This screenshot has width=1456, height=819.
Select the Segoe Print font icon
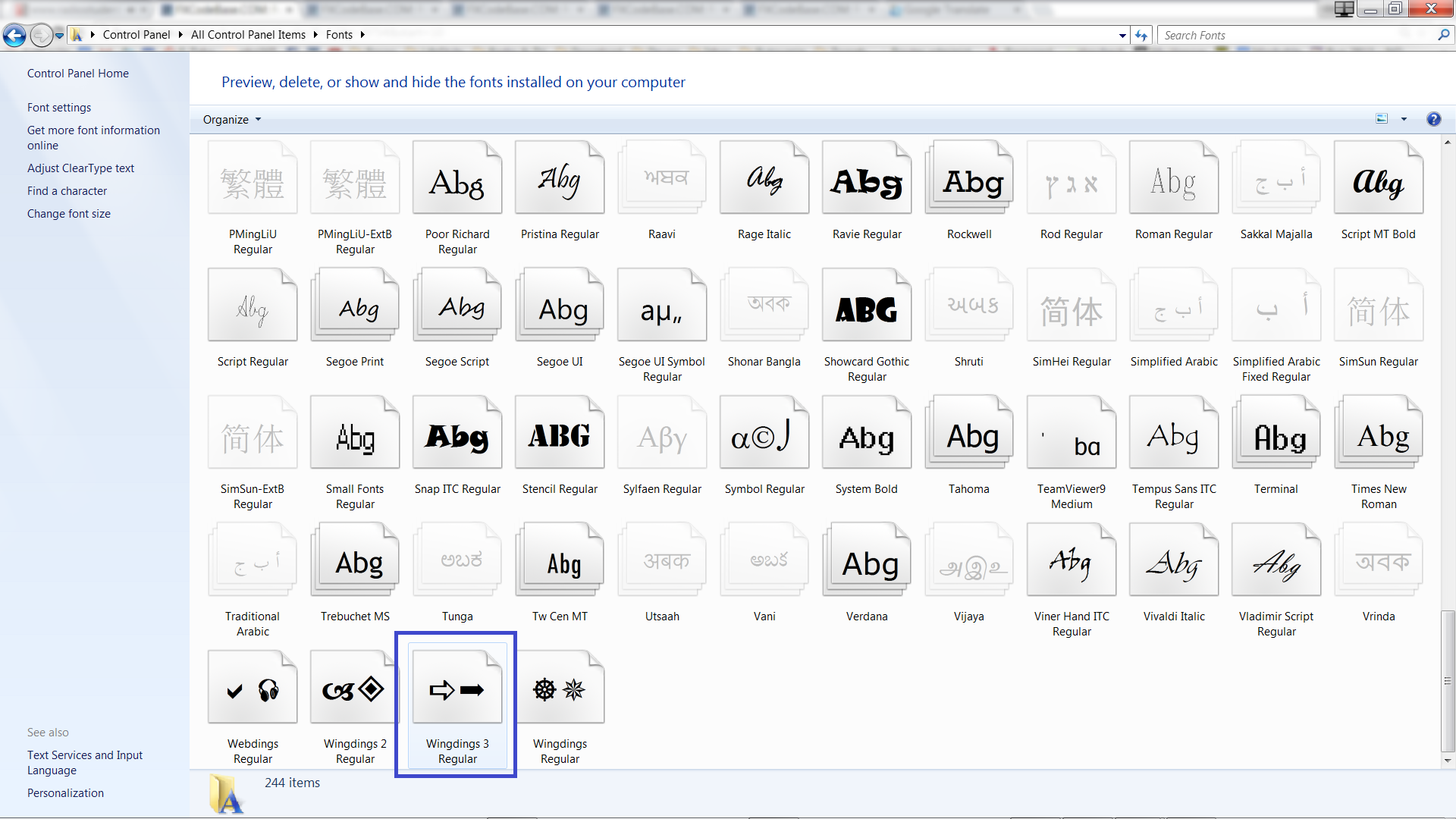coord(355,304)
